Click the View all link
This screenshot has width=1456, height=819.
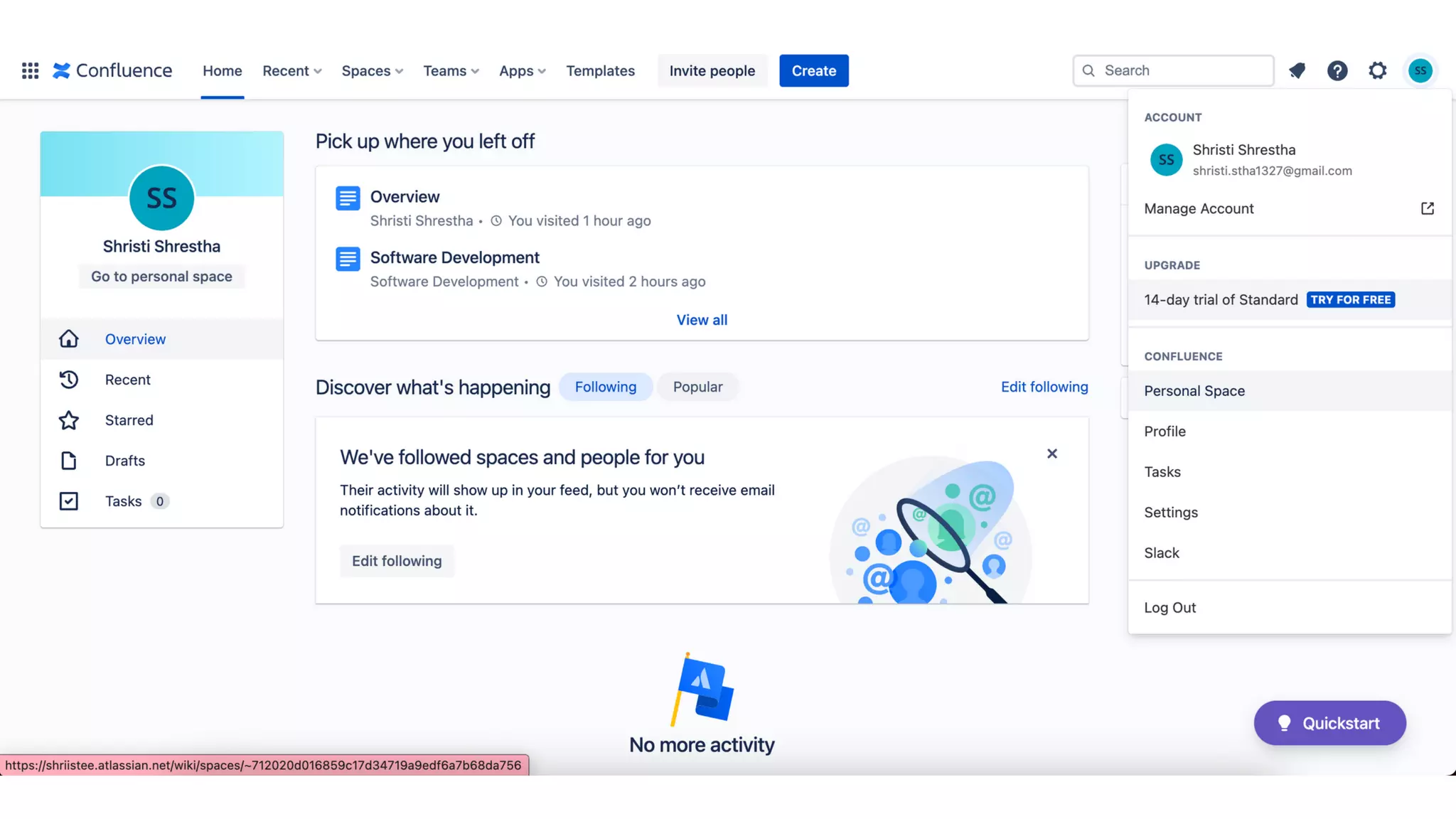[x=702, y=320]
